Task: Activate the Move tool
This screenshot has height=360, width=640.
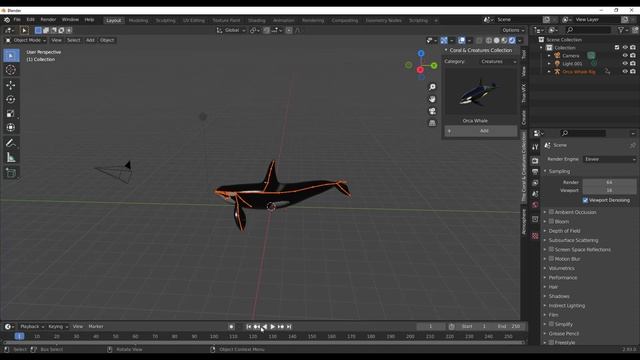Action: [11, 85]
